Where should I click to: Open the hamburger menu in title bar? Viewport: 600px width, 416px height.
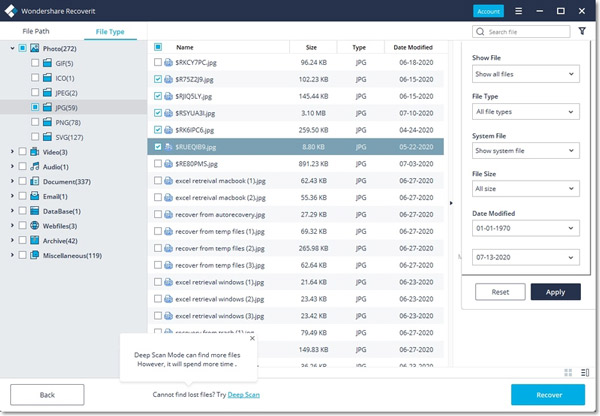tap(520, 11)
